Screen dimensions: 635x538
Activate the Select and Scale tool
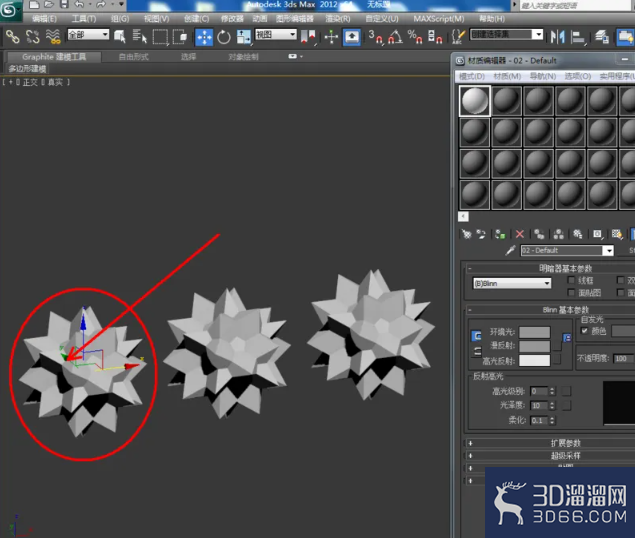click(x=243, y=37)
